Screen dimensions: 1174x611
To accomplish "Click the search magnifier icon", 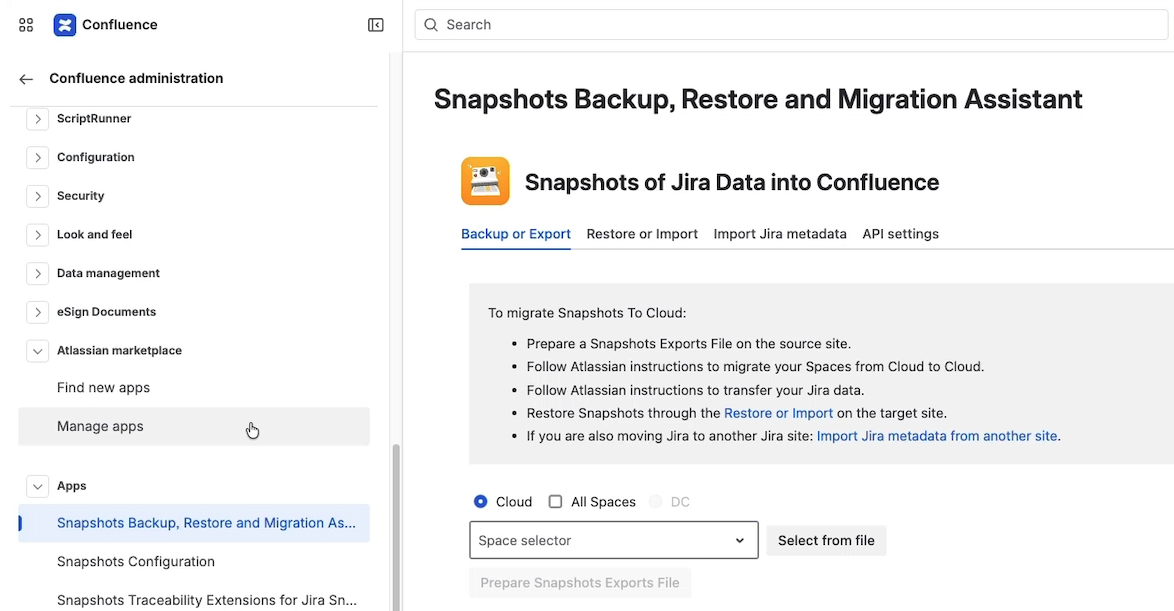I will coord(431,25).
